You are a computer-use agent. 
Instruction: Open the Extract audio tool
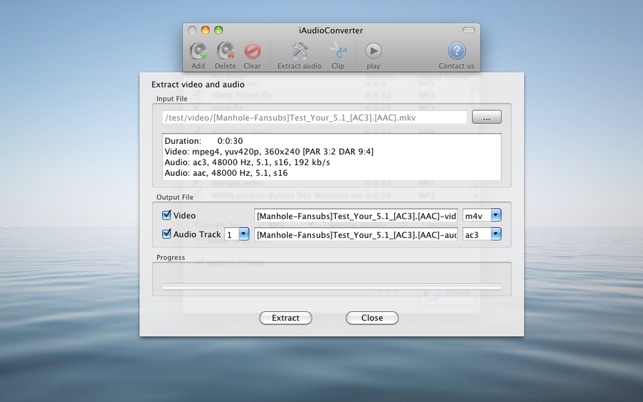tap(299, 51)
